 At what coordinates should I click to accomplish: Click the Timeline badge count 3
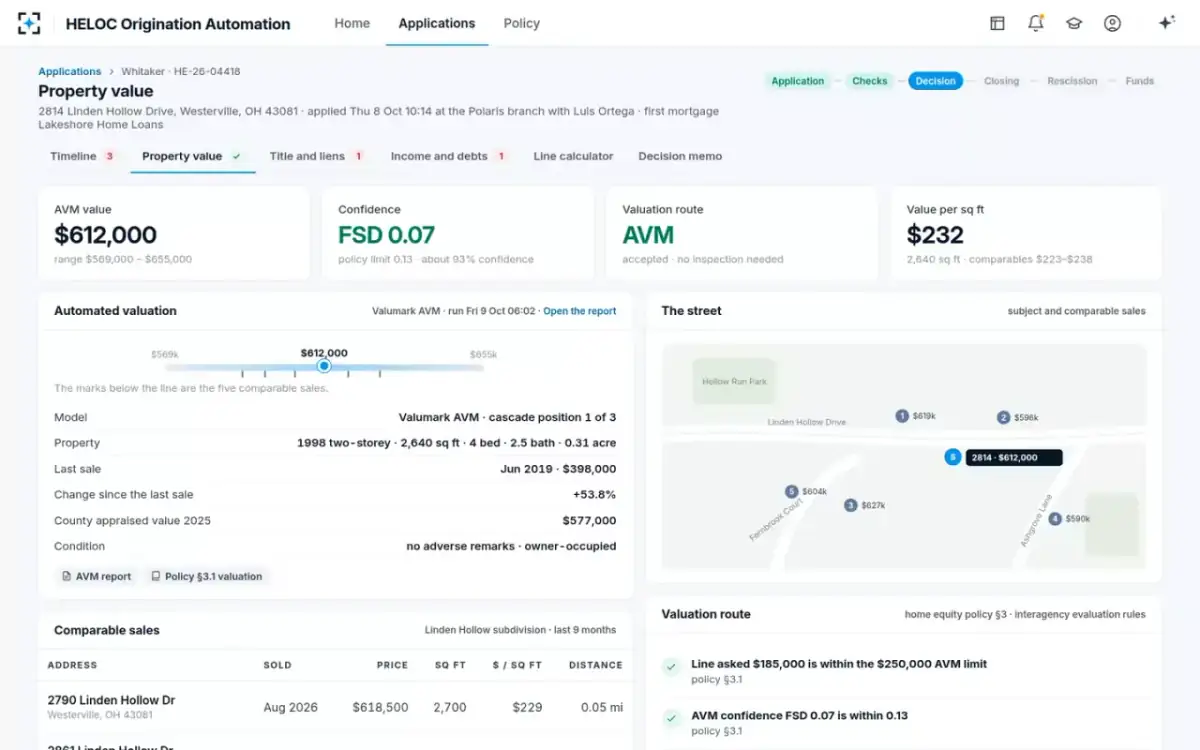pyautogui.click(x=109, y=156)
